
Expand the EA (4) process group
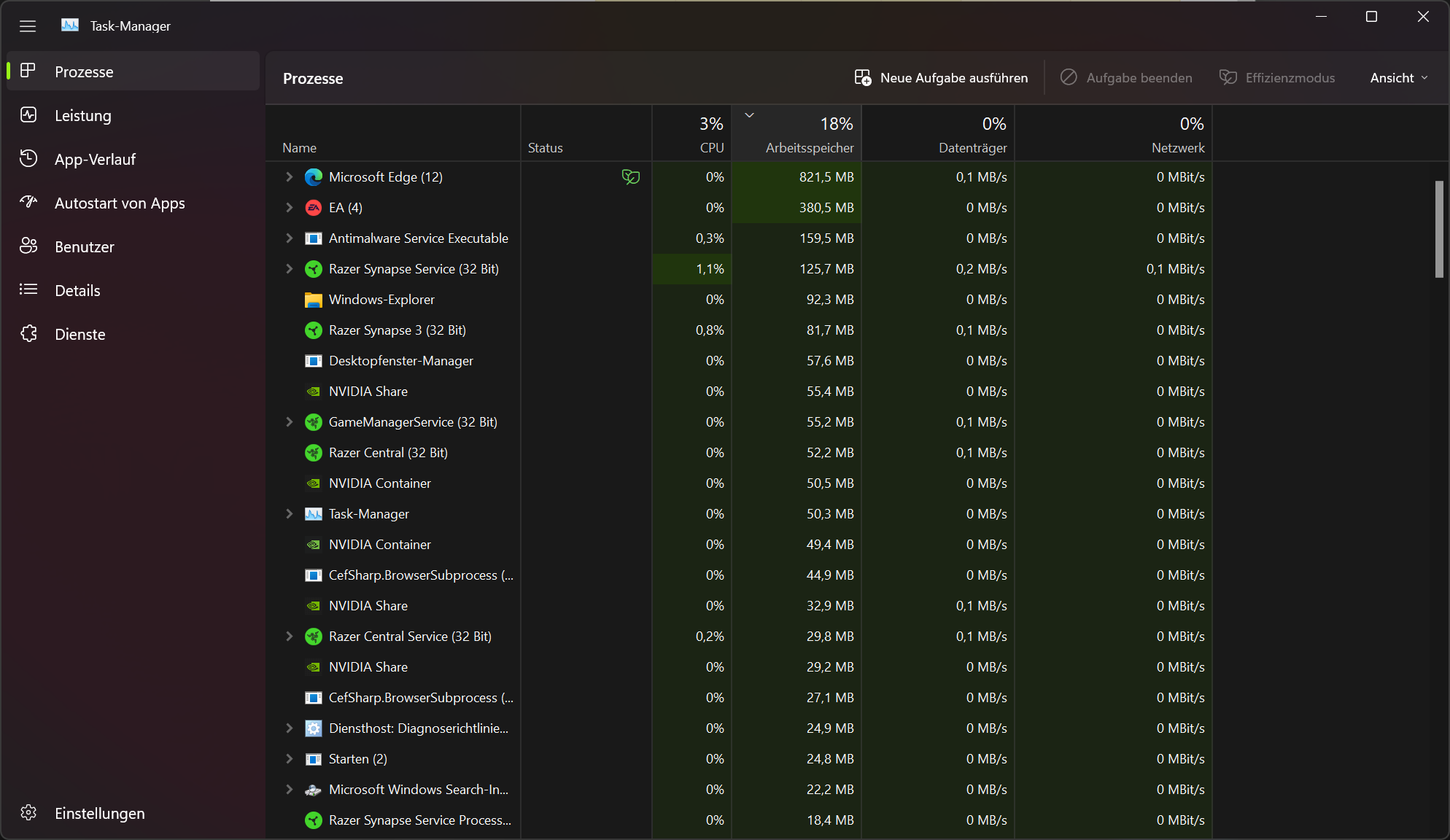(290, 208)
